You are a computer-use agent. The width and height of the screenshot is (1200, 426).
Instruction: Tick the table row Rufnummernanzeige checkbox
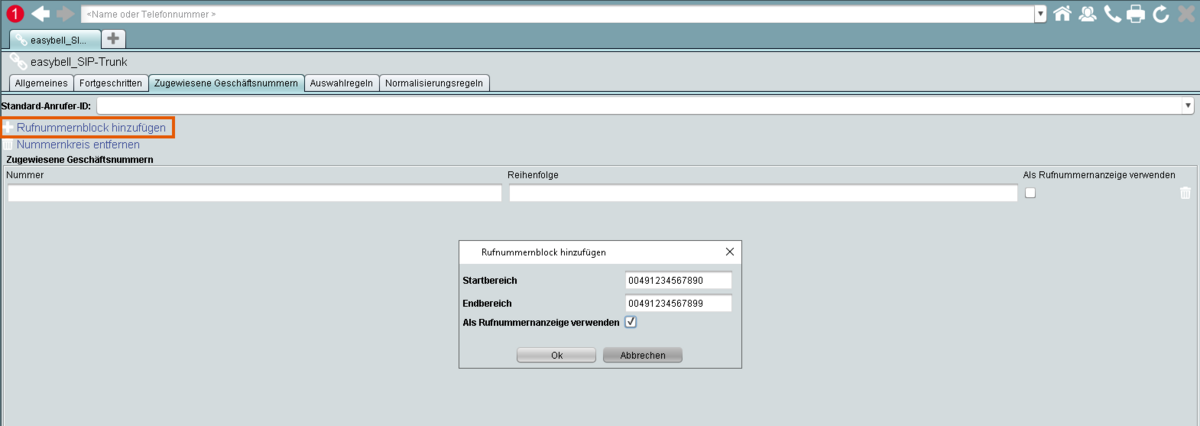click(1030, 194)
